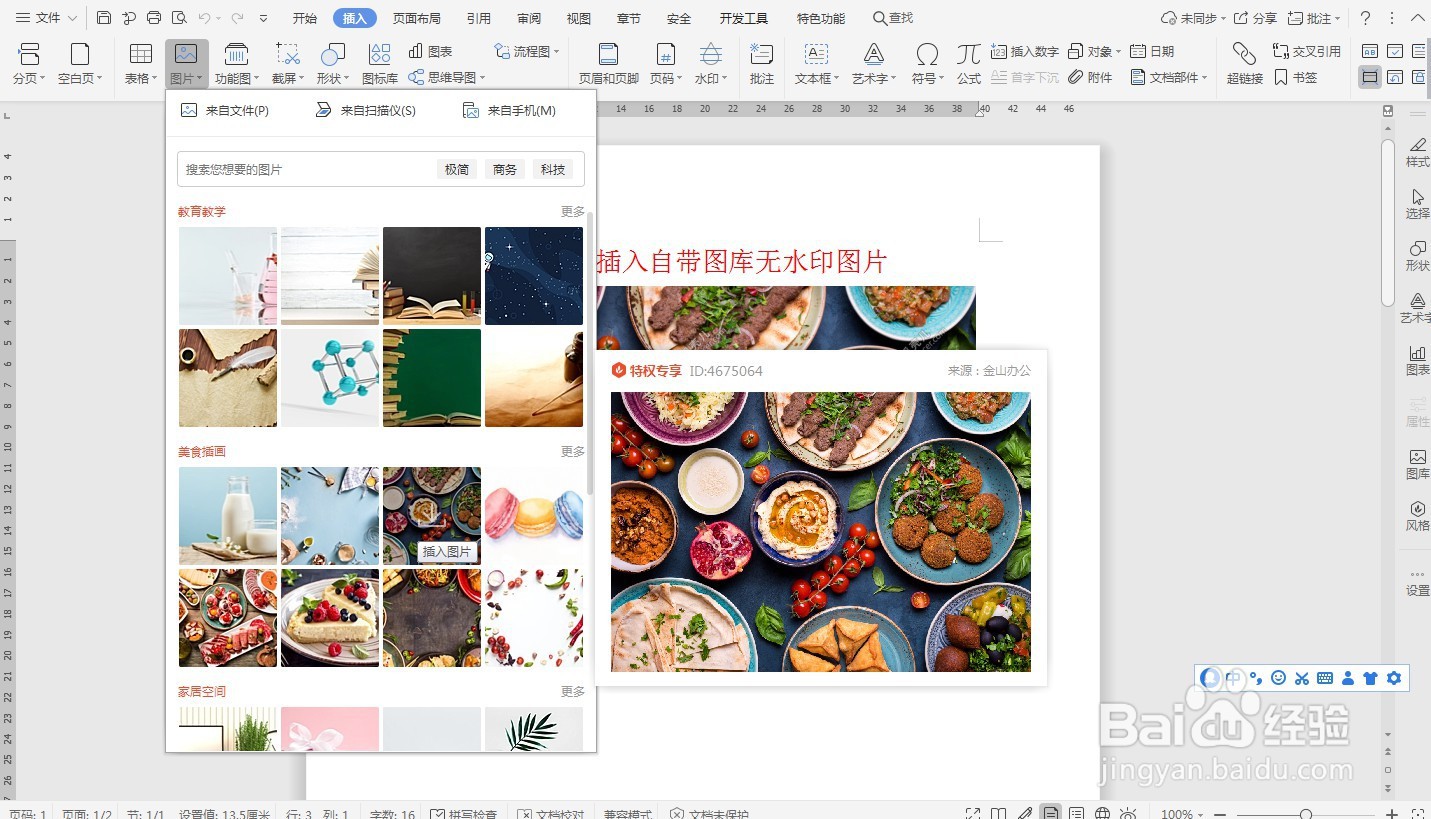Switch to the Review (审阅) tab

[529, 18]
